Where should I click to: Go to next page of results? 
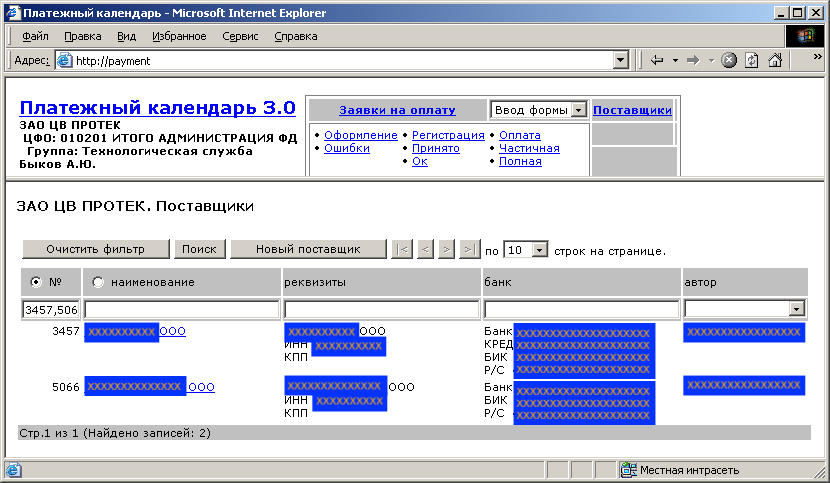(447, 249)
